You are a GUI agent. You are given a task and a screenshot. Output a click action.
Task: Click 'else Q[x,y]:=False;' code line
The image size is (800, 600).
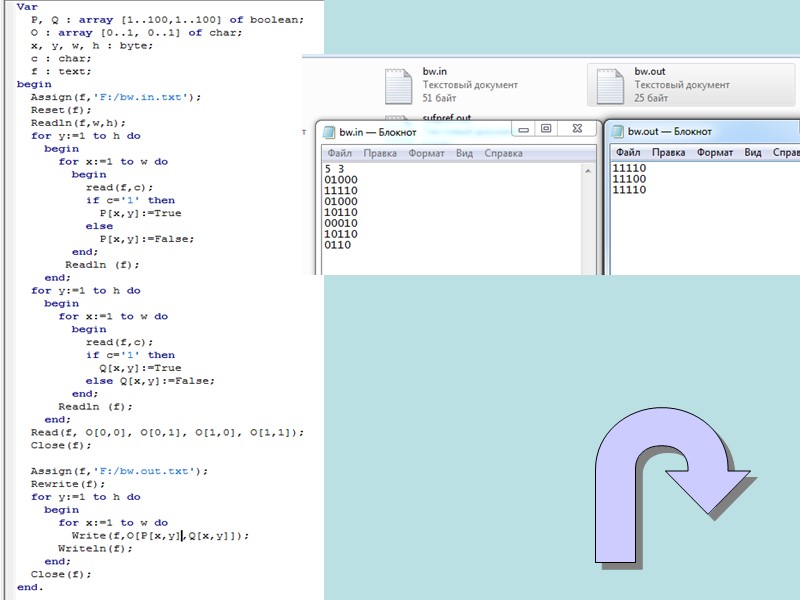click(150, 381)
